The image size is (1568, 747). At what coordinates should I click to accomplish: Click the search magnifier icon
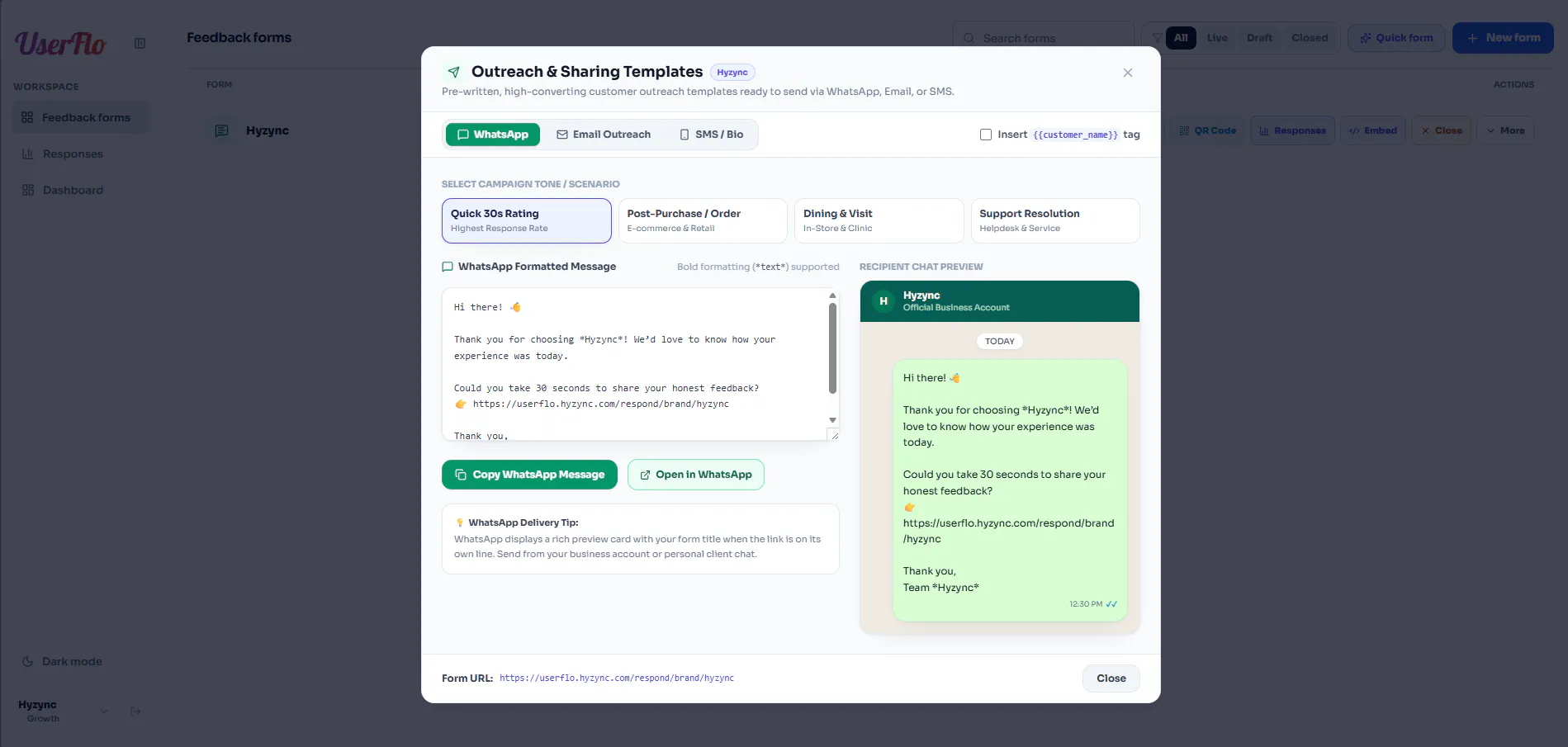[x=969, y=38]
